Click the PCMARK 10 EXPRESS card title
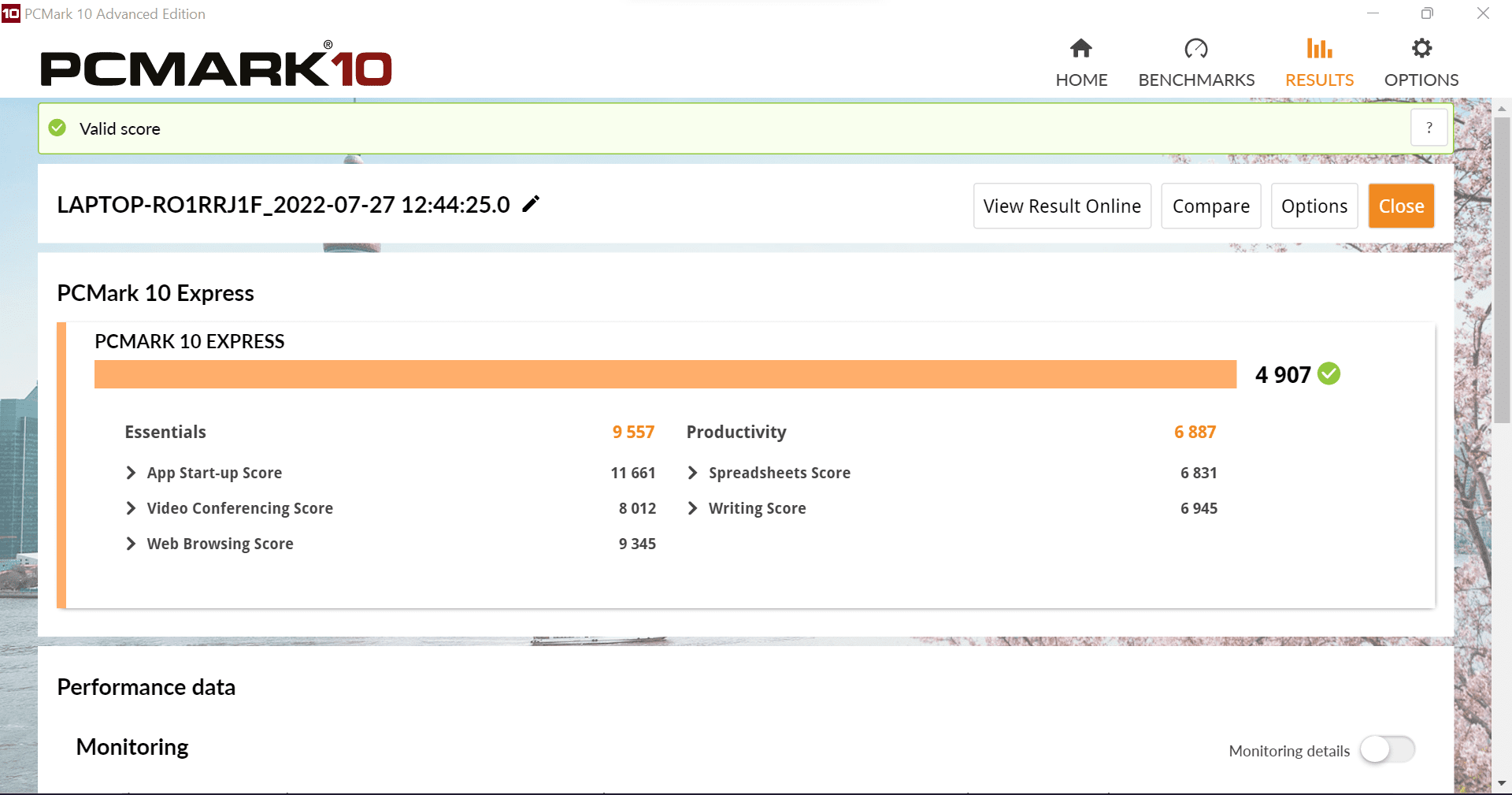The image size is (1512, 795). (x=190, y=341)
